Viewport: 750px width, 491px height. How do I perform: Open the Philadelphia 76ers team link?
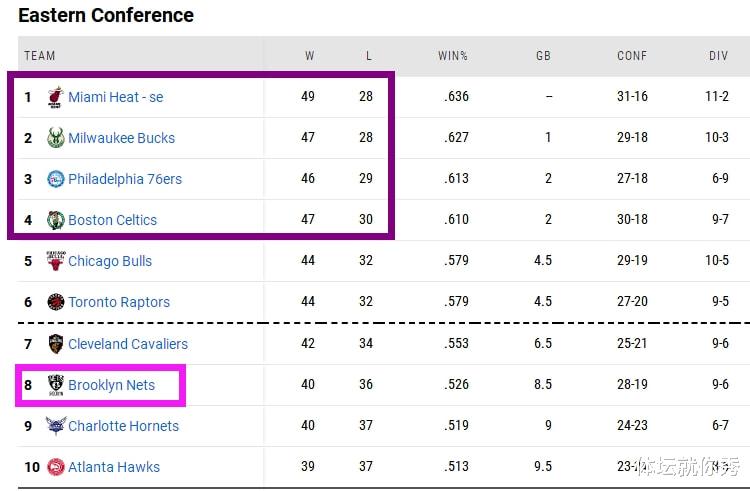(125, 179)
